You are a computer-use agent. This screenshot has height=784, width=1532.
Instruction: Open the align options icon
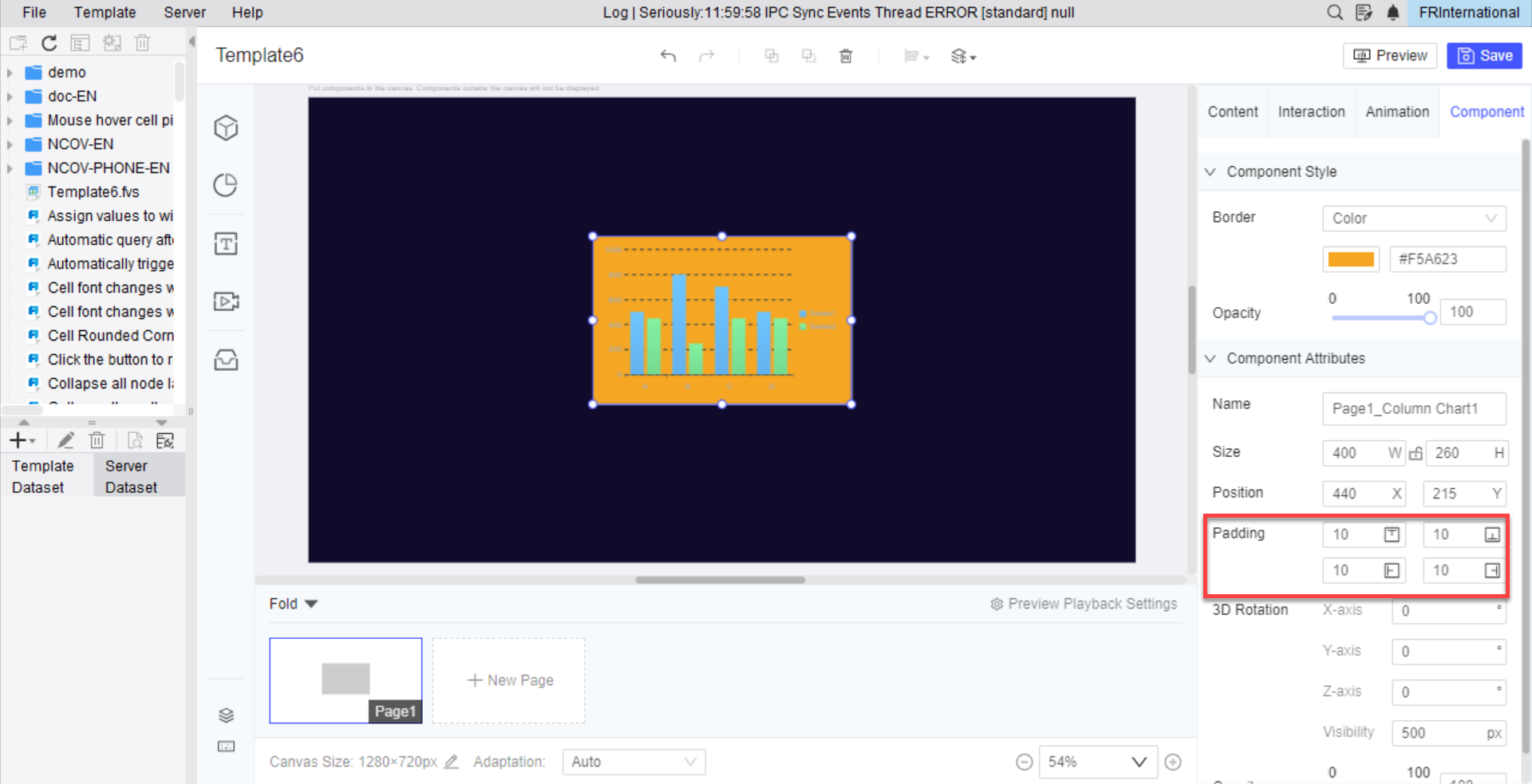coord(916,56)
